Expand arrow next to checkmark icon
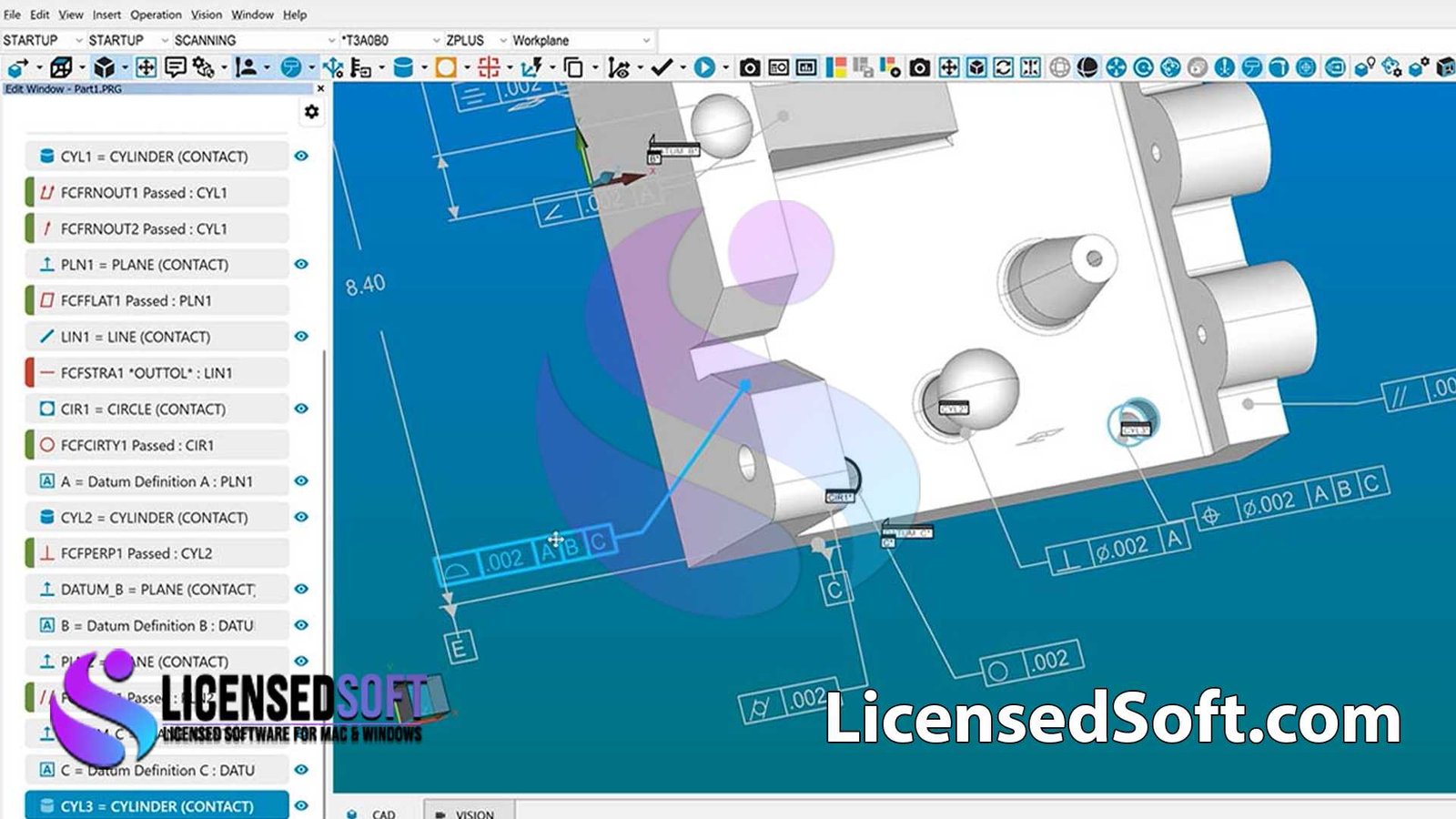Image resolution: width=1456 pixels, height=819 pixels. point(682,67)
